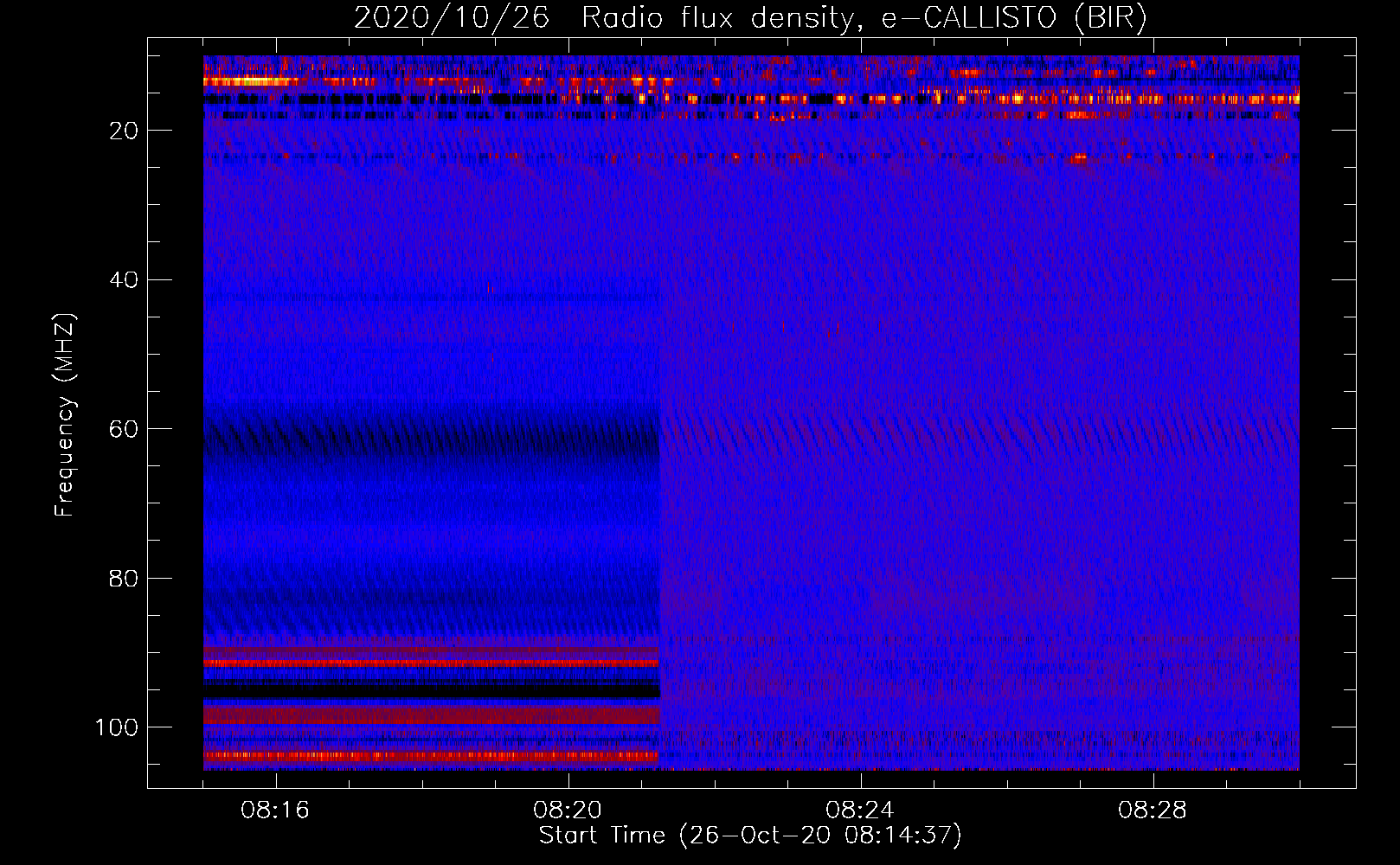Click the 08:20 time tick label

coord(568,811)
